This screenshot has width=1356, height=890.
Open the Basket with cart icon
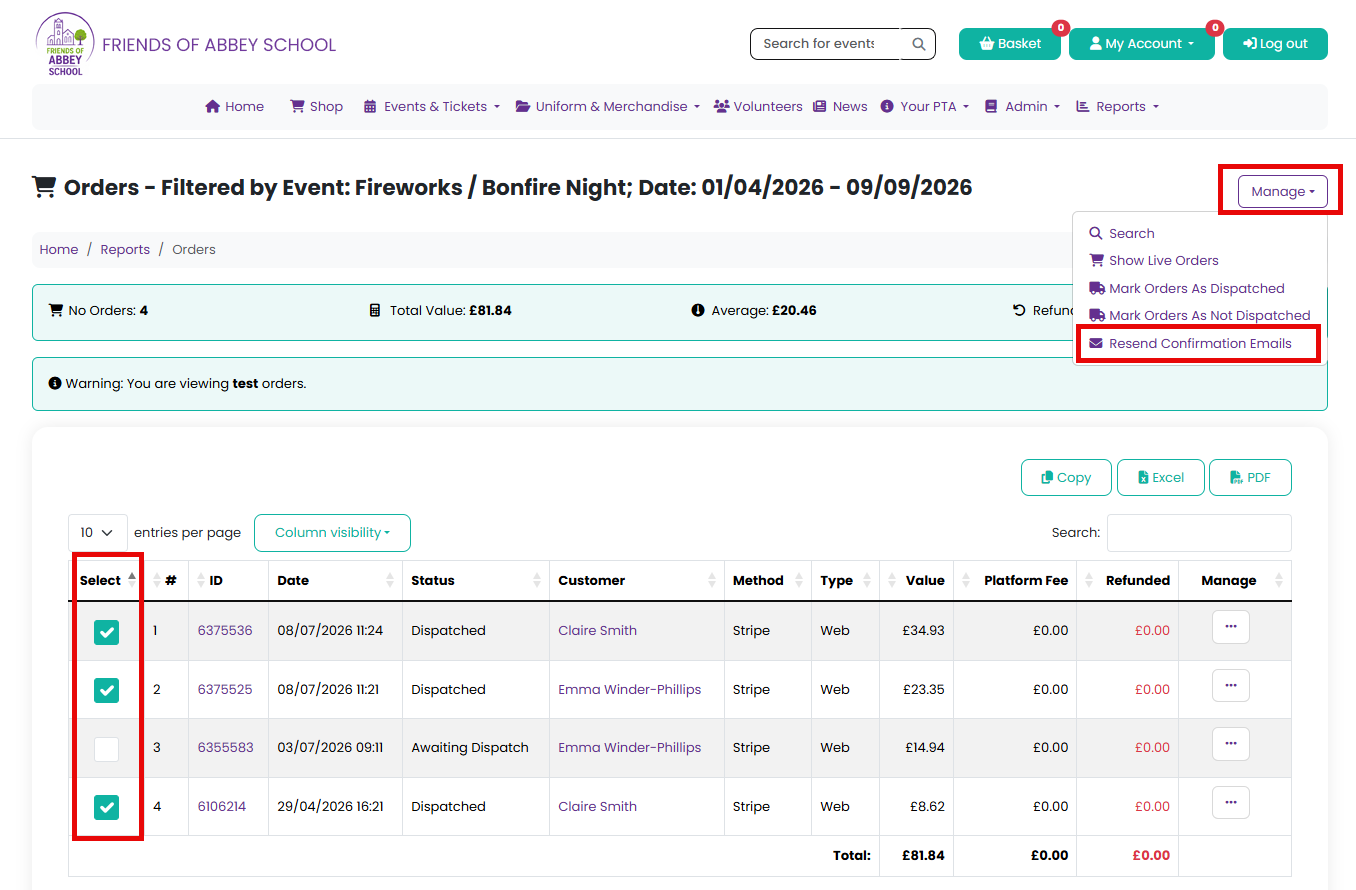tap(1010, 44)
